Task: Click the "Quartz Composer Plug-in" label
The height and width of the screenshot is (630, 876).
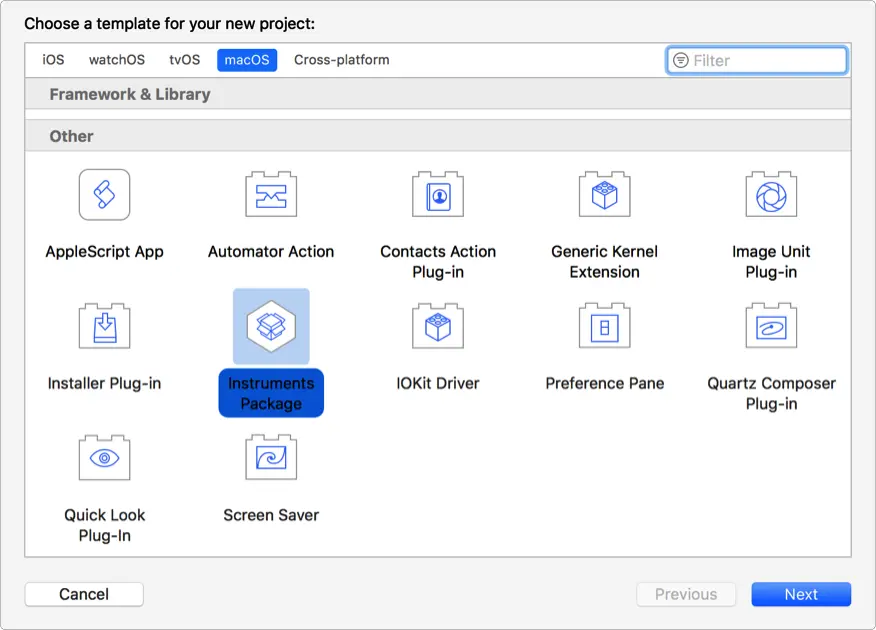Action: [771, 394]
